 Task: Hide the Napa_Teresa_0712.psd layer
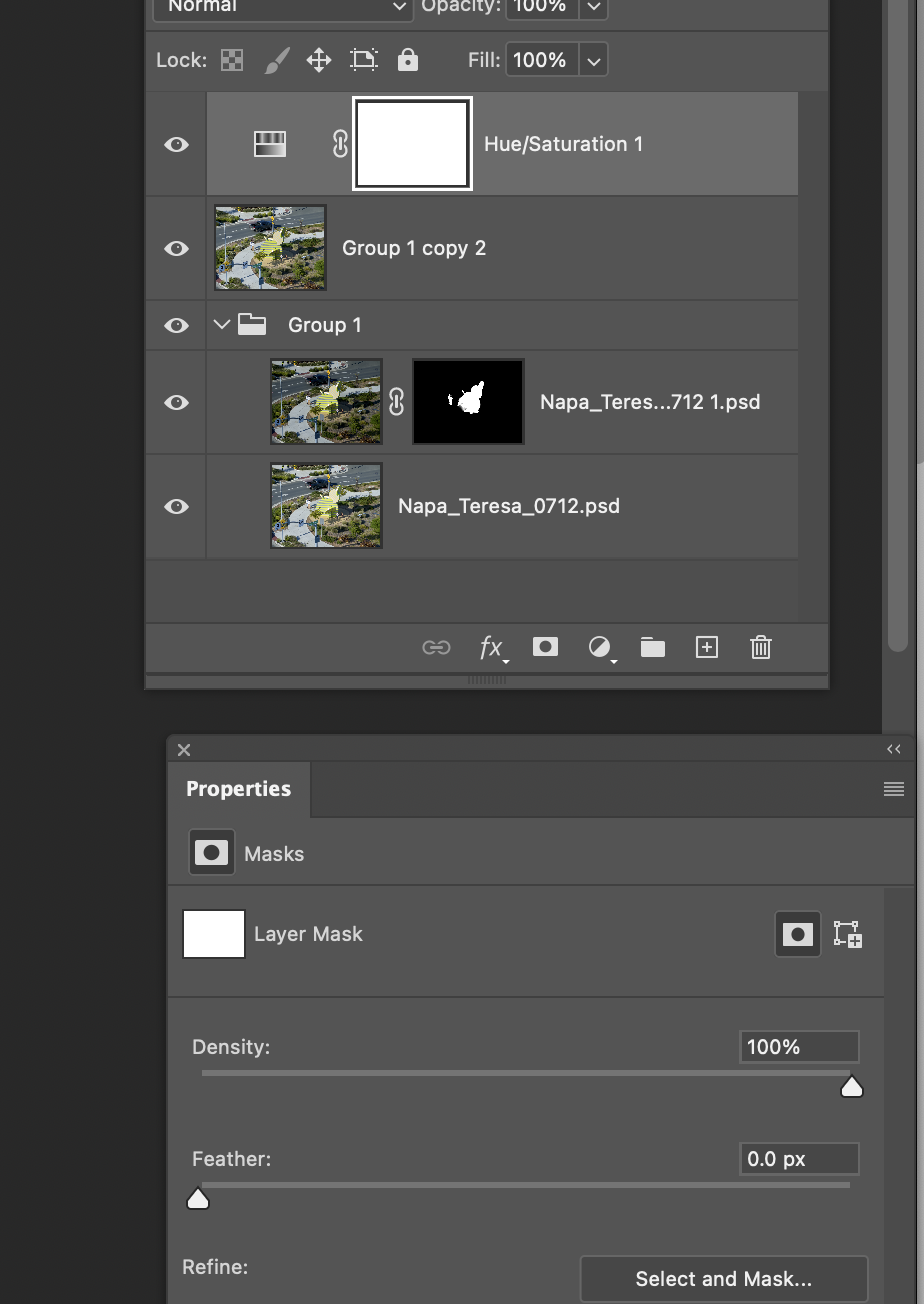pos(176,506)
